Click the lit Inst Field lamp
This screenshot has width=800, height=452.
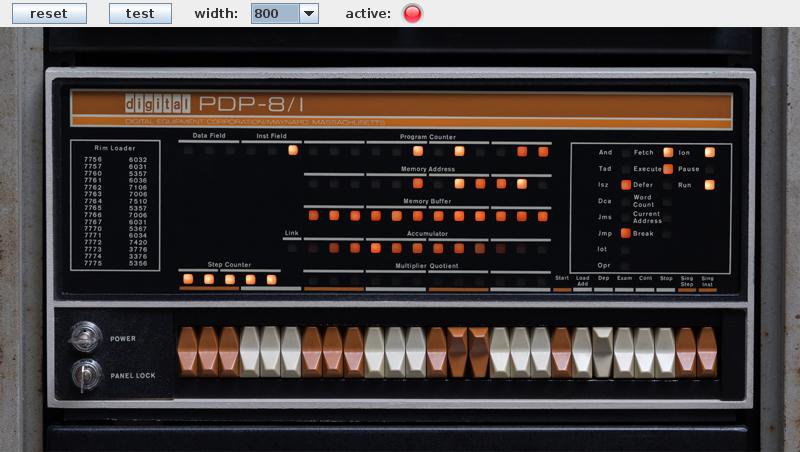tap(293, 150)
